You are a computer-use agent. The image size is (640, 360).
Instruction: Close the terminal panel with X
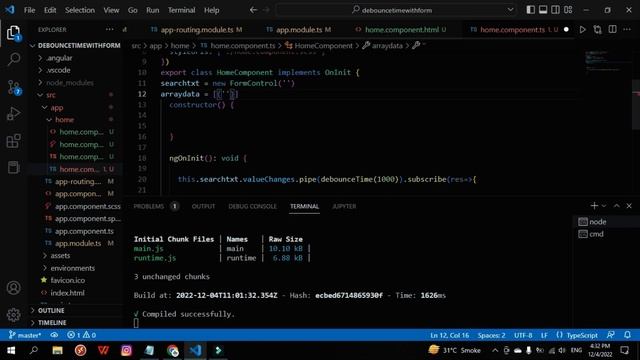629,206
